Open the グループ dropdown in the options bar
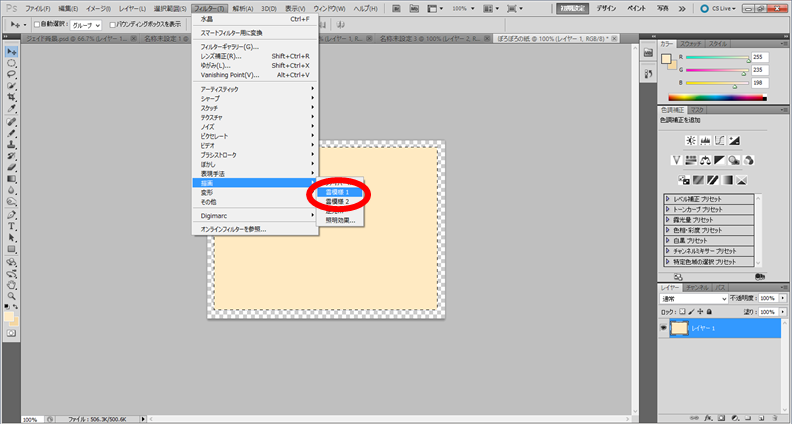 pyautogui.click(x=84, y=23)
